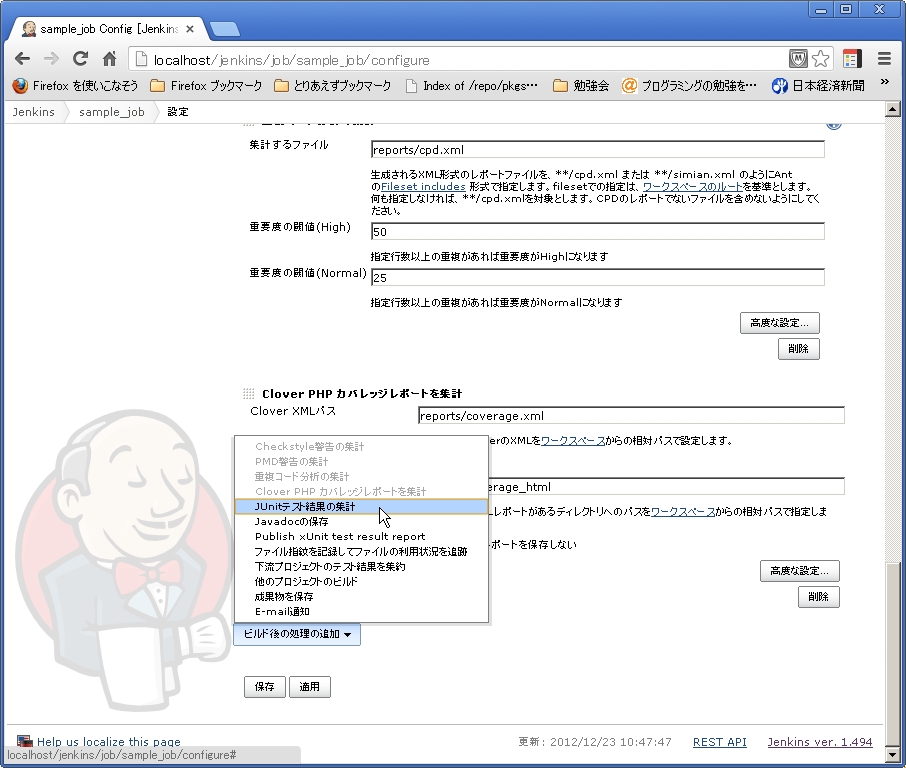Image resolution: width=906 pixels, height=768 pixels.
Task: Open a new browser tab
Action: point(225,29)
